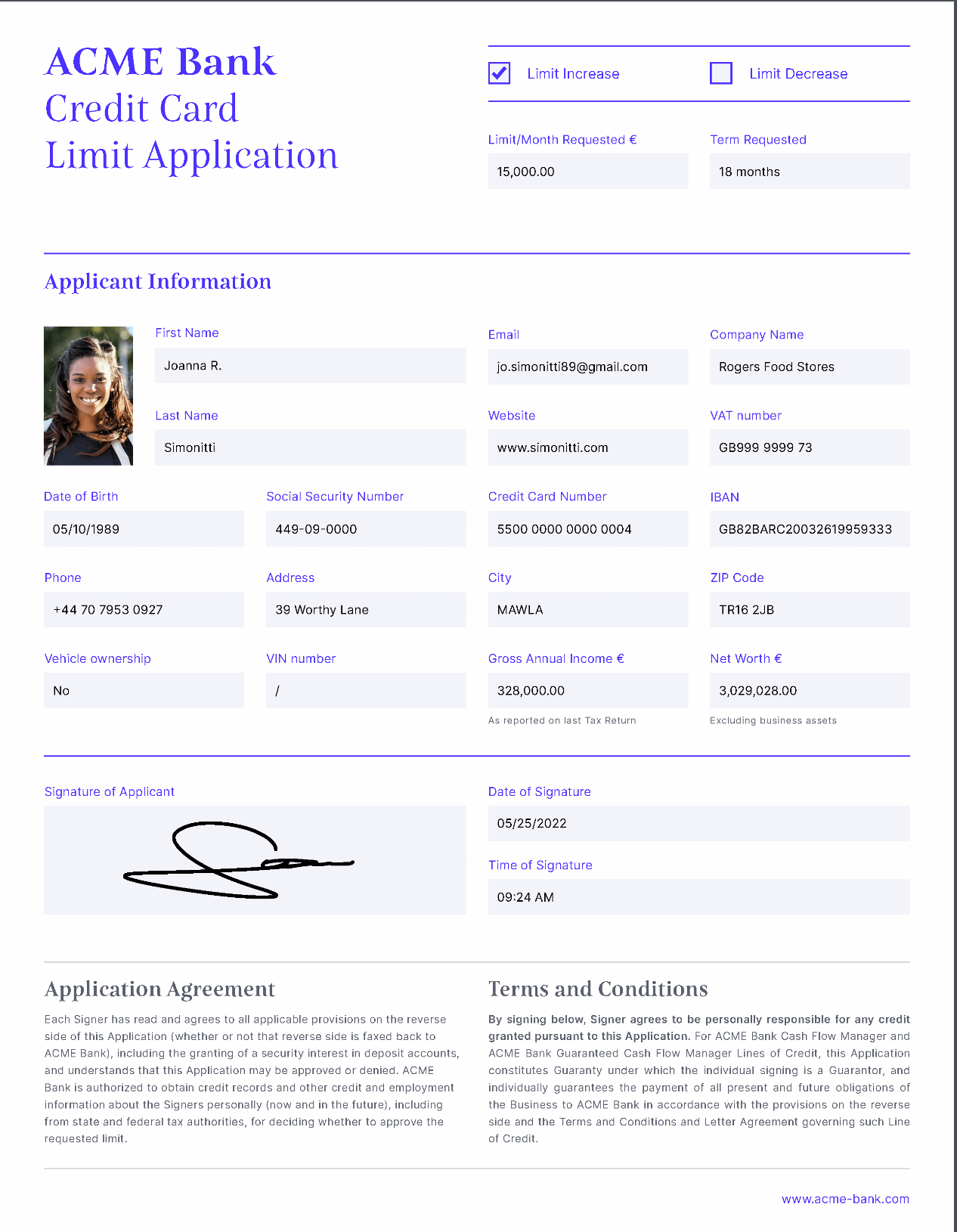
Task: Click the Vehicle ownership field
Action: pyautogui.click(x=144, y=691)
